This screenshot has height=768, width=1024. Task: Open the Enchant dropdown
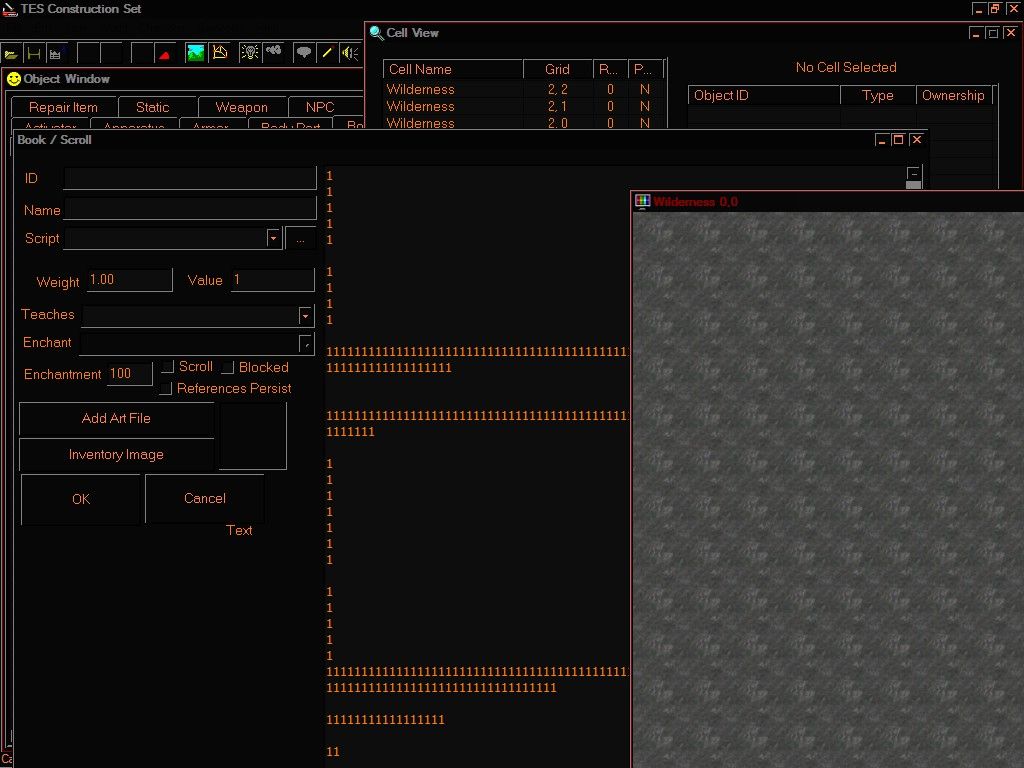(306, 344)
